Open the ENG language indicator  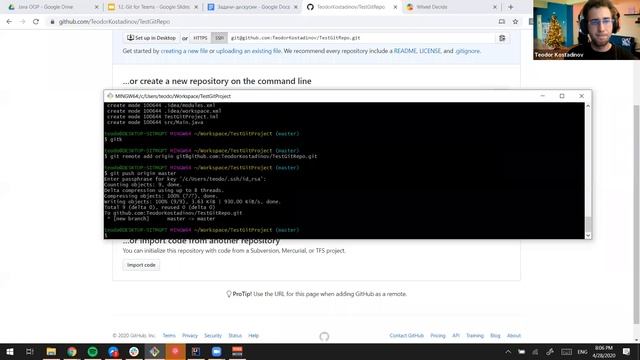click(582, 351)
